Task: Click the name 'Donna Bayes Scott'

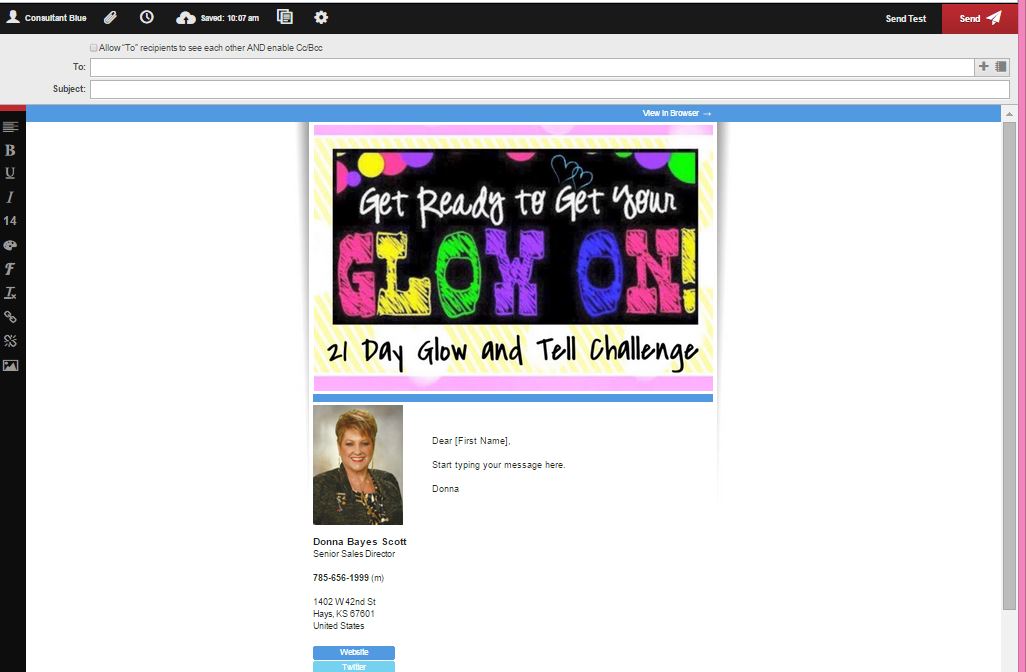Action: [360, 542]
